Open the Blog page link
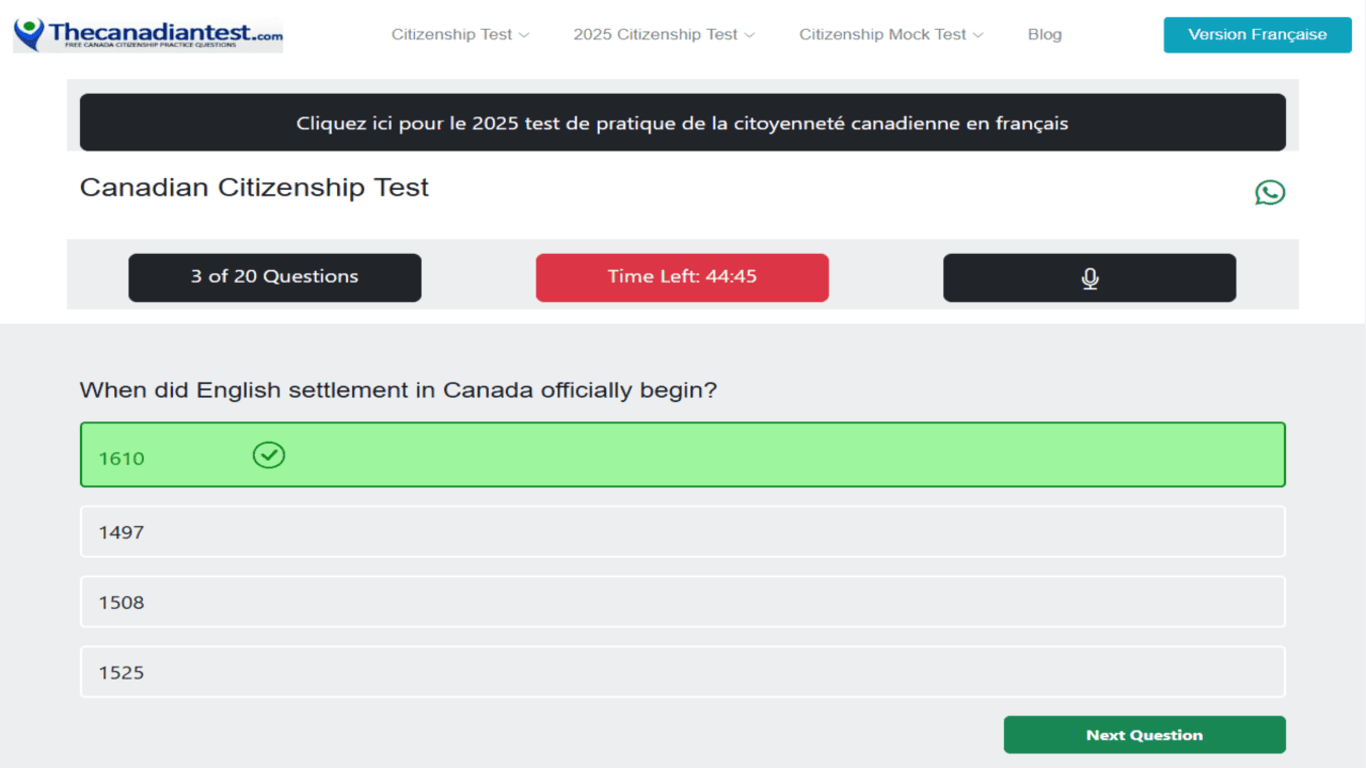The height and width of the screenshot is (768, 1366). coord(1045,34)
